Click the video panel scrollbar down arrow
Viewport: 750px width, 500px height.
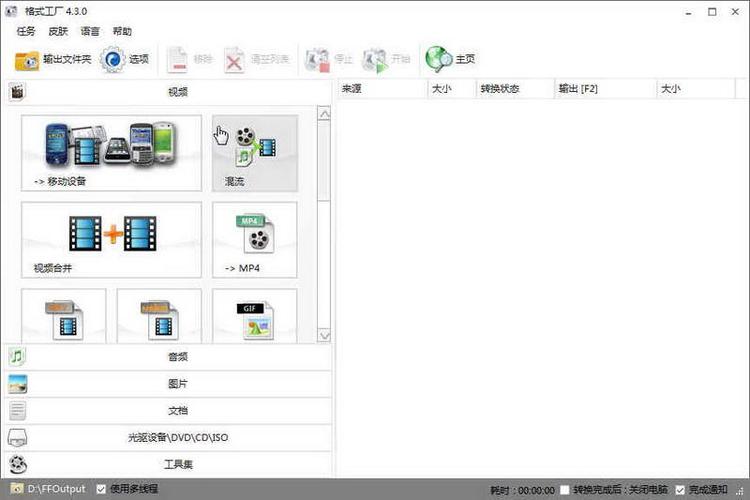pyautogui.click(x=324, y=335)
